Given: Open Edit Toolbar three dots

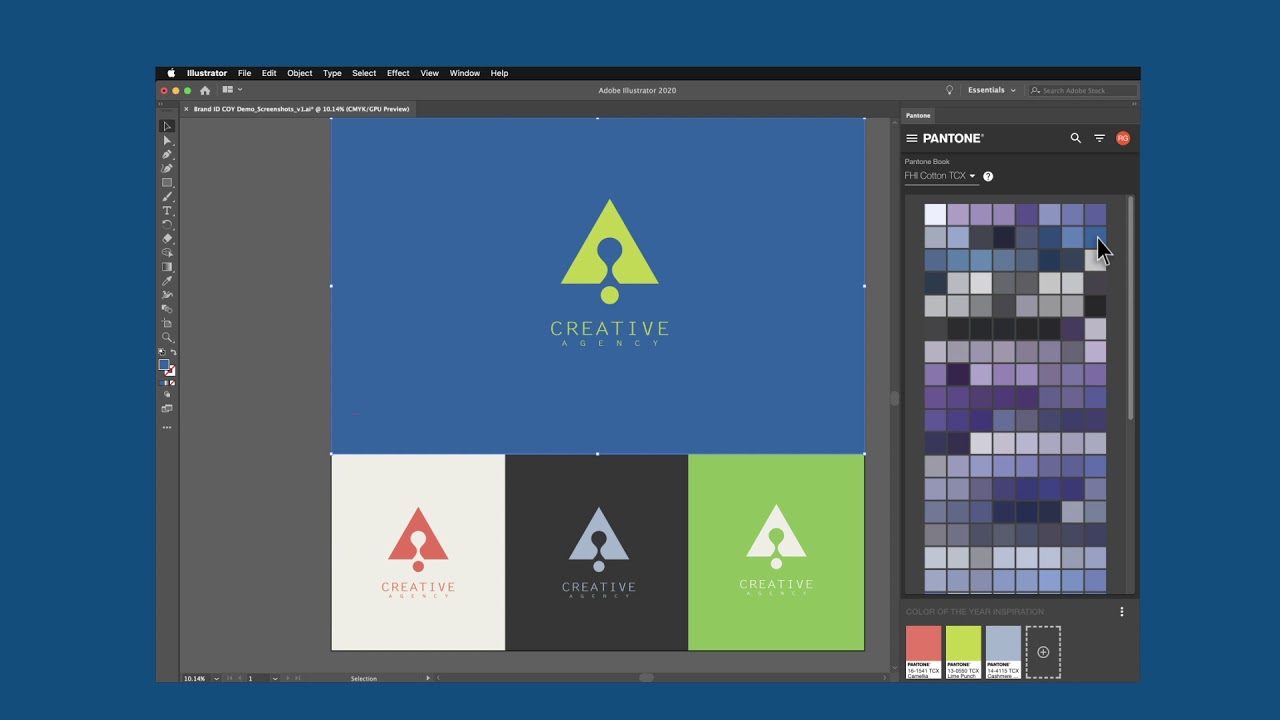Looking at the screenshot, I should coord(167,427).
